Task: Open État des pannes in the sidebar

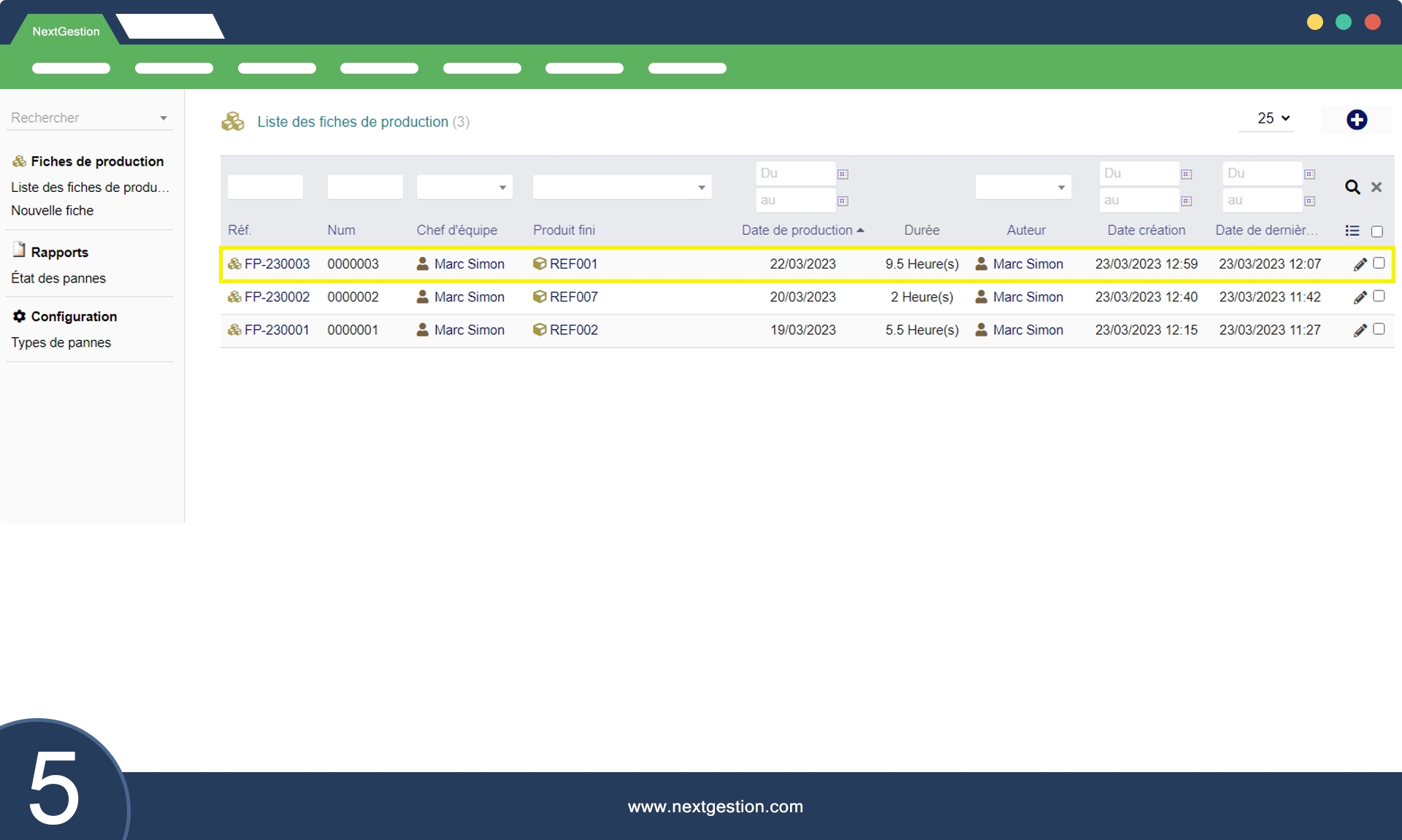Action: (58, 278)
